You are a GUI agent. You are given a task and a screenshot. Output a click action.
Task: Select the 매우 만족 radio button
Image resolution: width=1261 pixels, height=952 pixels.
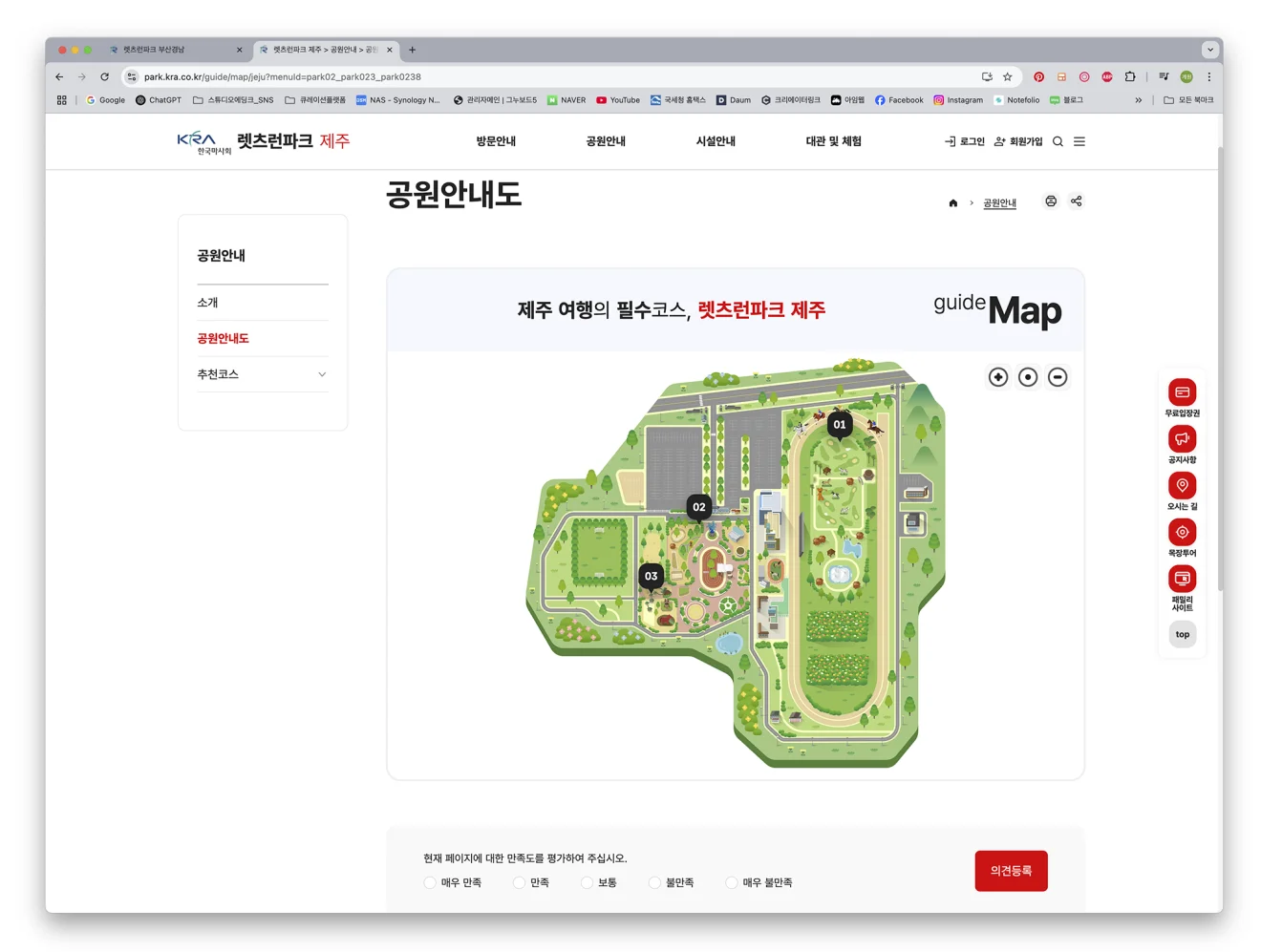coord(430,882)
